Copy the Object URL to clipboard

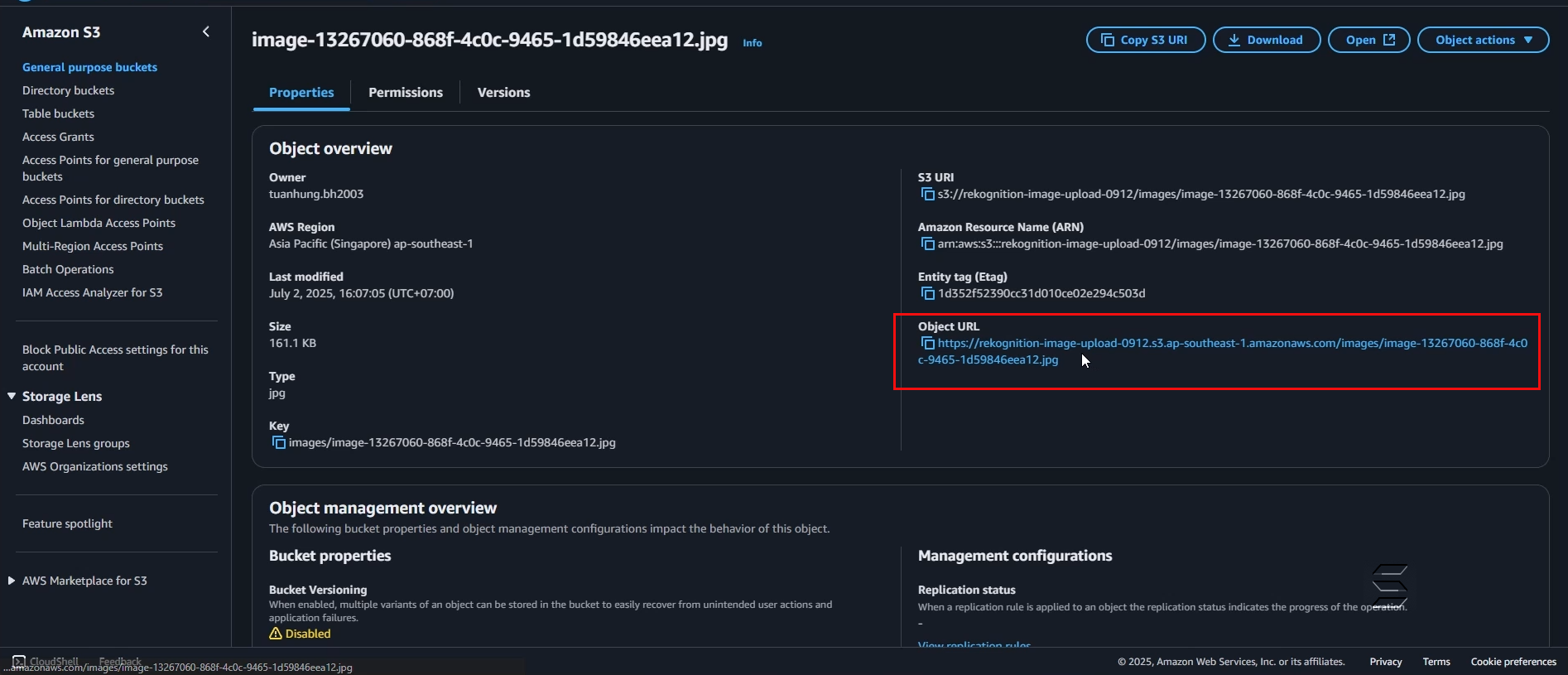point(928,343)
